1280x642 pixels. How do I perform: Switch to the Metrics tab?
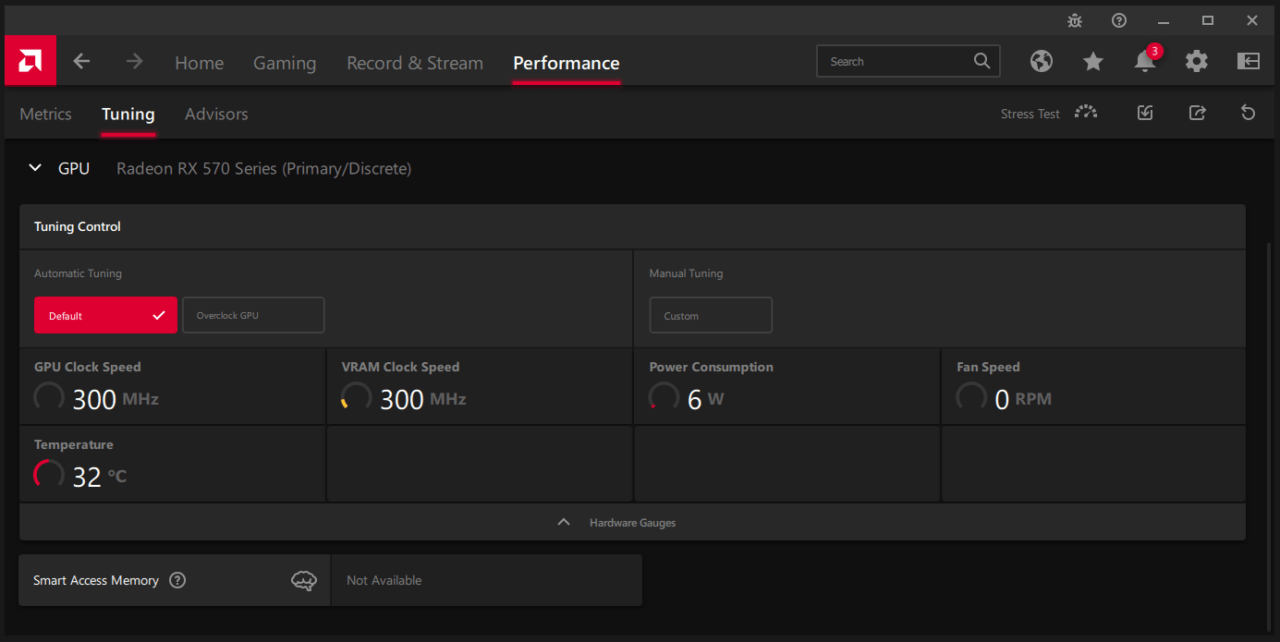[x=46, y=114]
